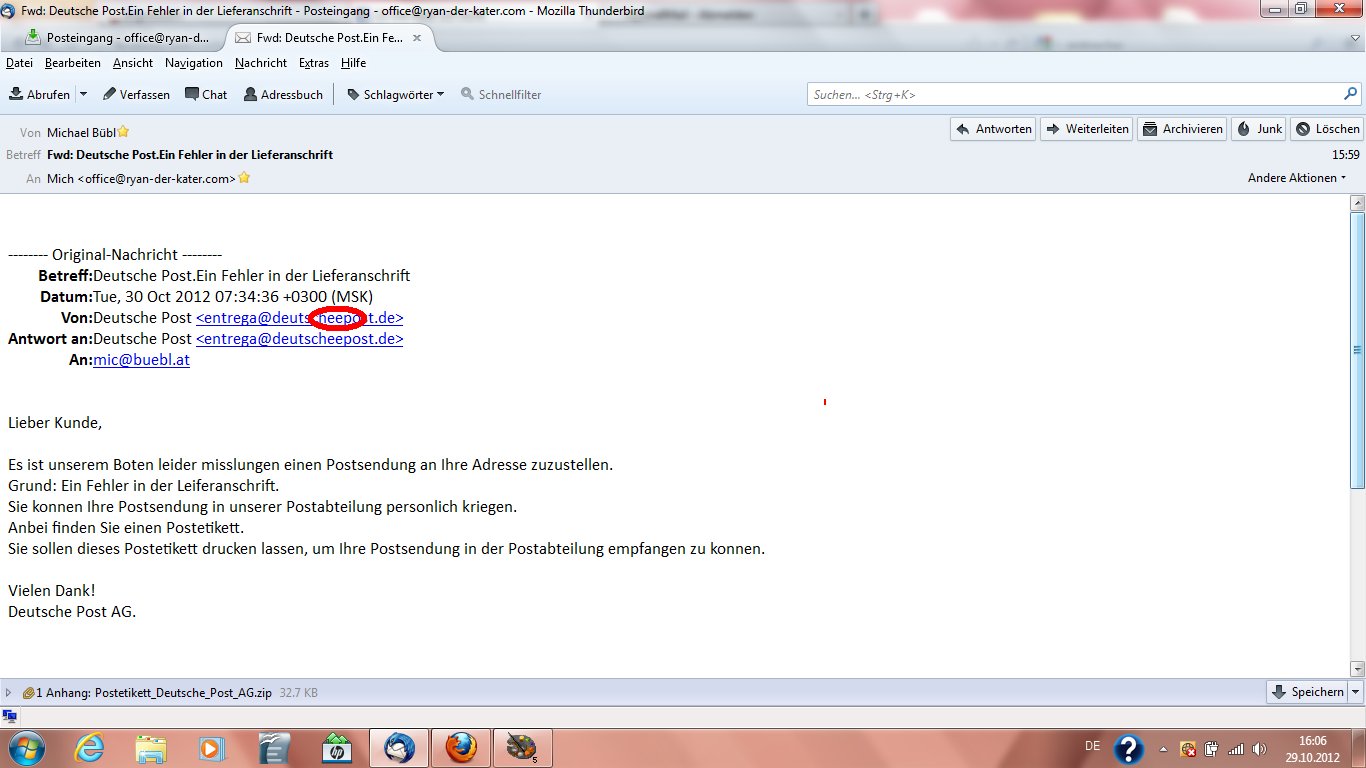Screen dimensions: 1366x768
Task: Click the sender name Michael Bübl
Action: [82, 132]
